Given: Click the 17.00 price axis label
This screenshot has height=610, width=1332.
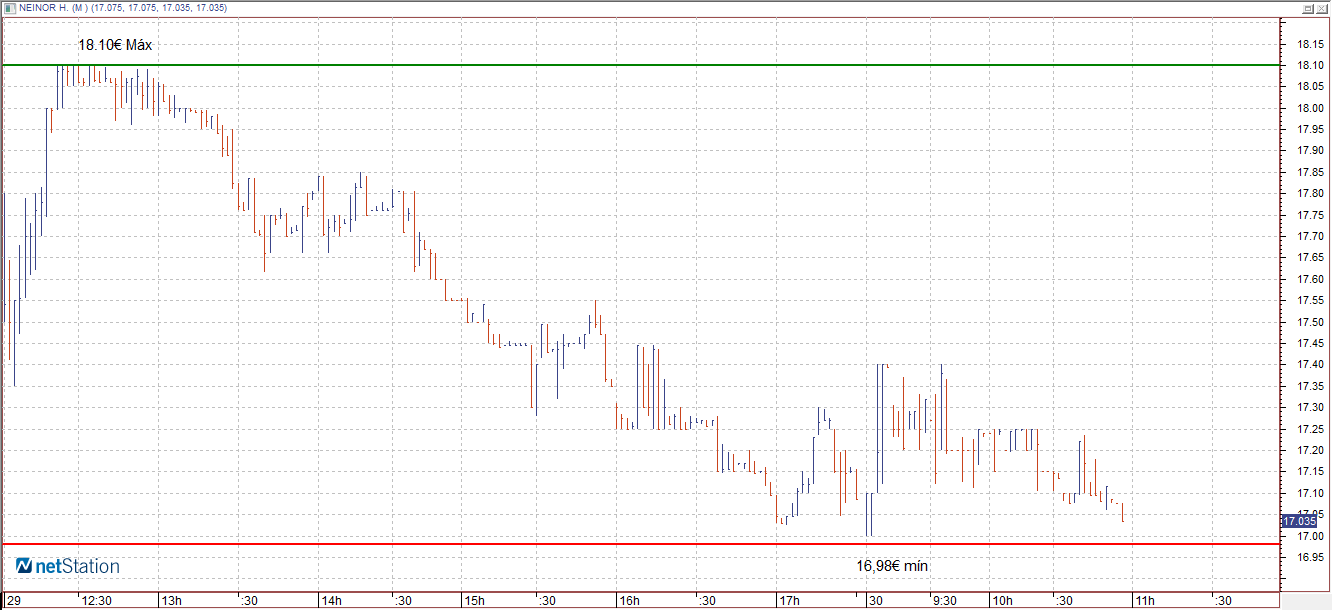Looking at the screenshot, I should click(x=1310, y=537).
